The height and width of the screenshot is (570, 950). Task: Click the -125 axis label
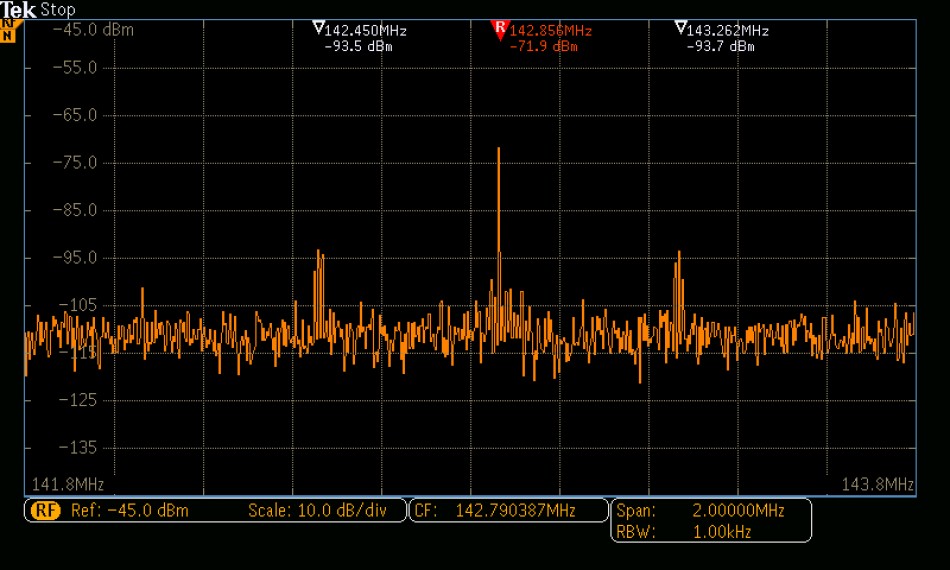point(78,400)
